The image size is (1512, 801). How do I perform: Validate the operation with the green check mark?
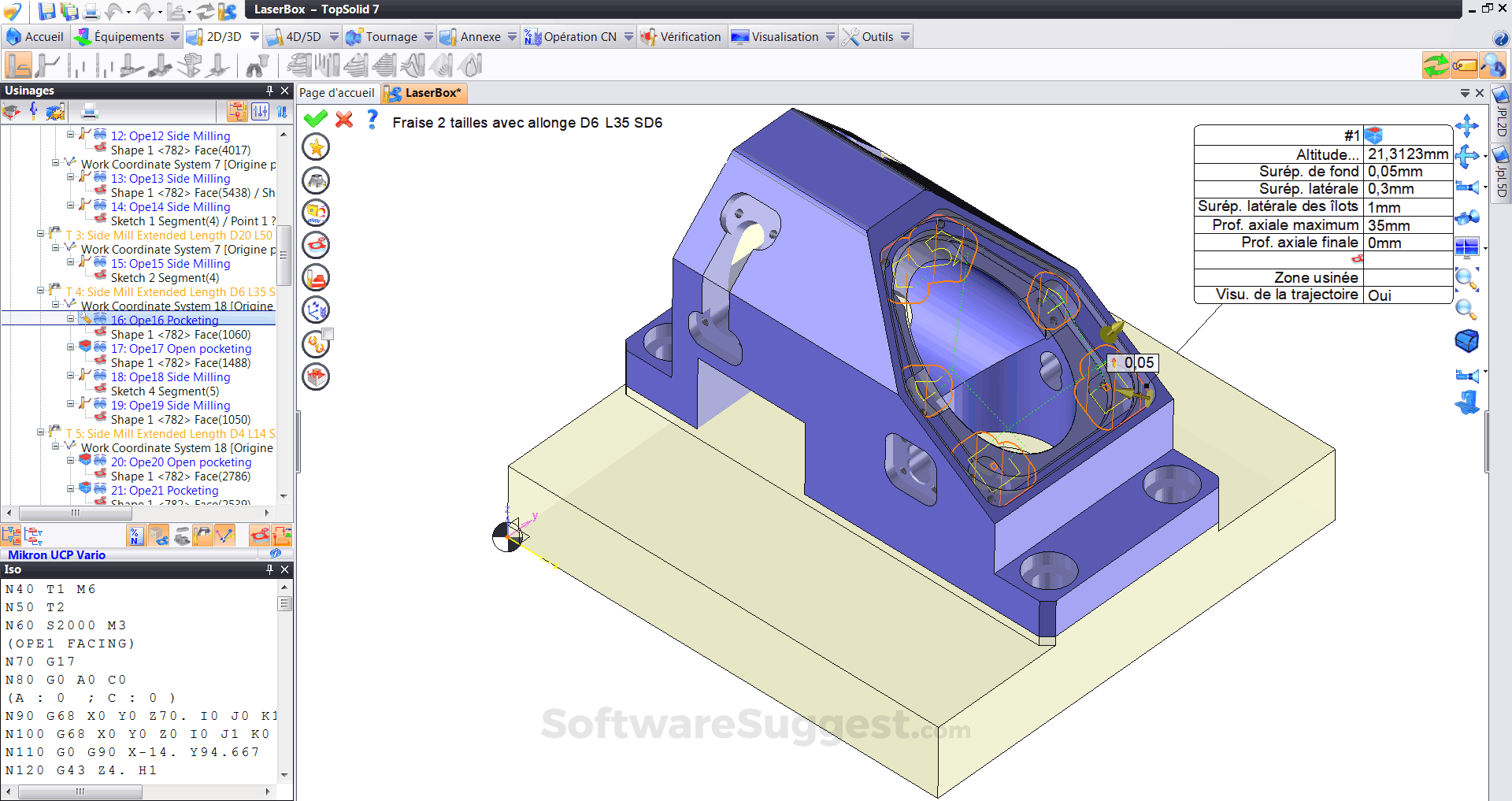[315, 120]
